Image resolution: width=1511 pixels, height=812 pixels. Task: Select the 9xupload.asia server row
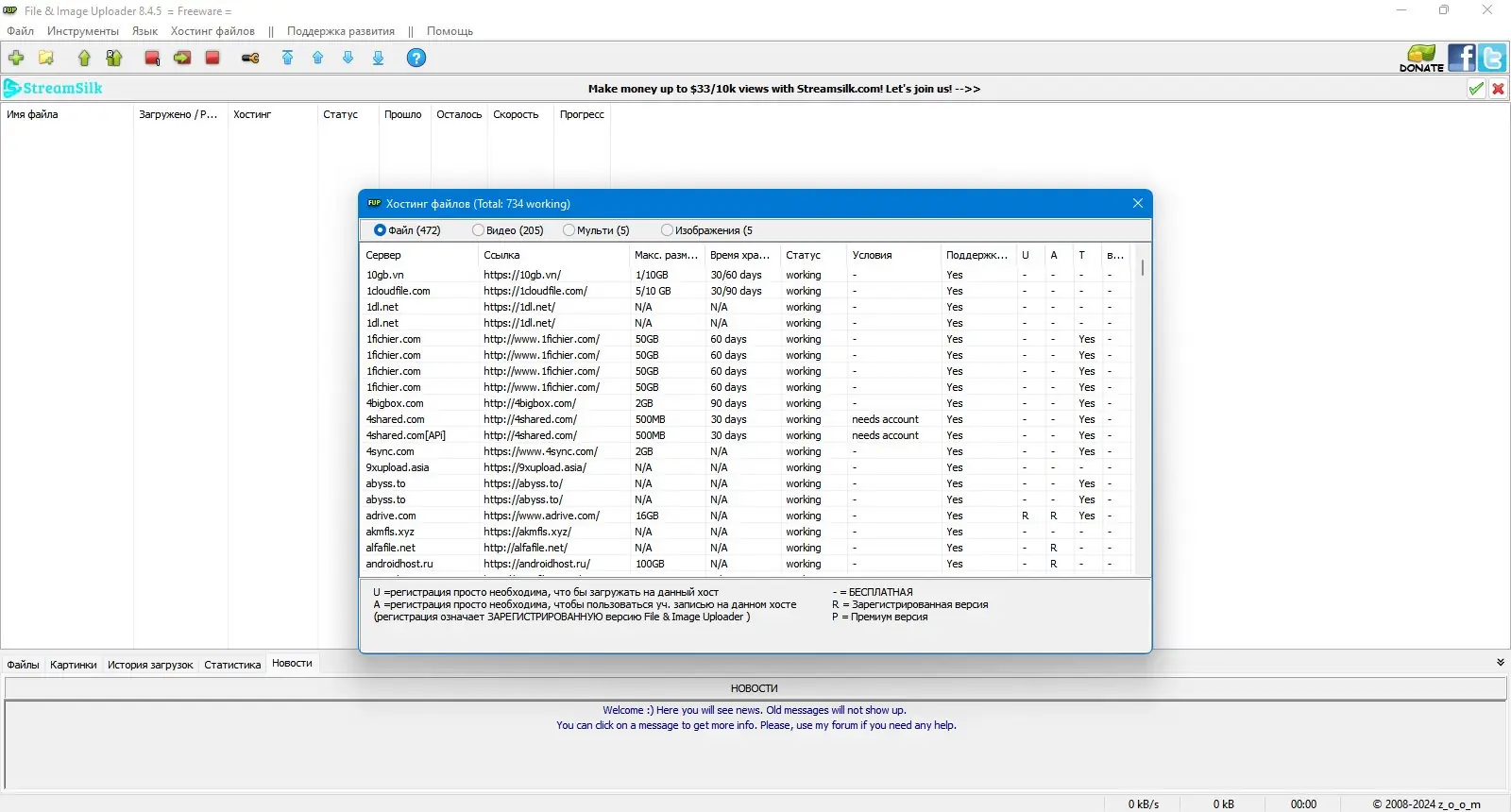[746, 467]
